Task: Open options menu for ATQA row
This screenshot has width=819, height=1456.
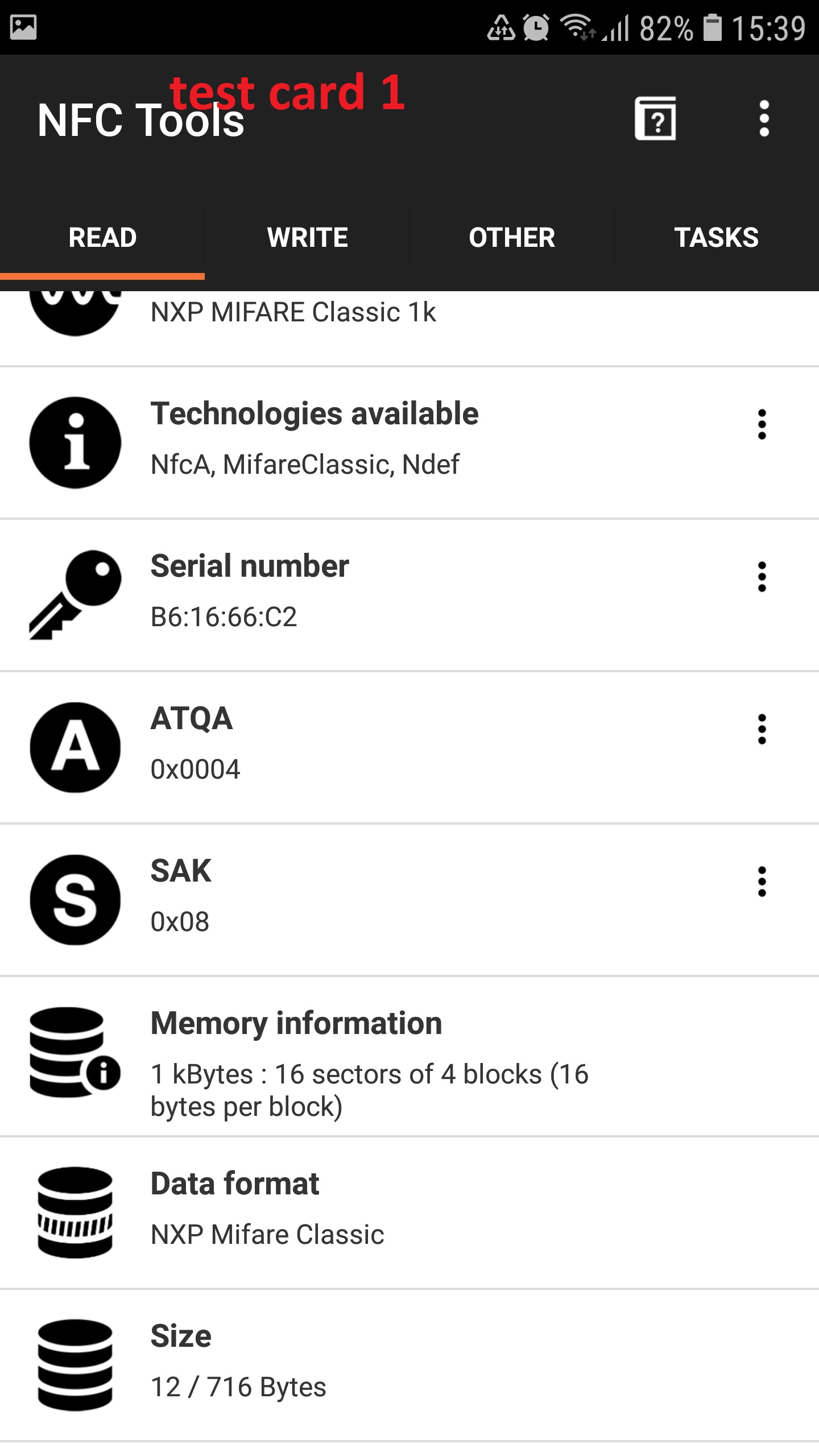Action: tap(762, 729)
